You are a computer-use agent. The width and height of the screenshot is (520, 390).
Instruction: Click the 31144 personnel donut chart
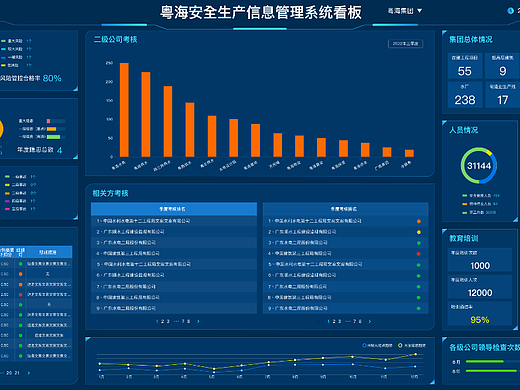coord(479,166)
